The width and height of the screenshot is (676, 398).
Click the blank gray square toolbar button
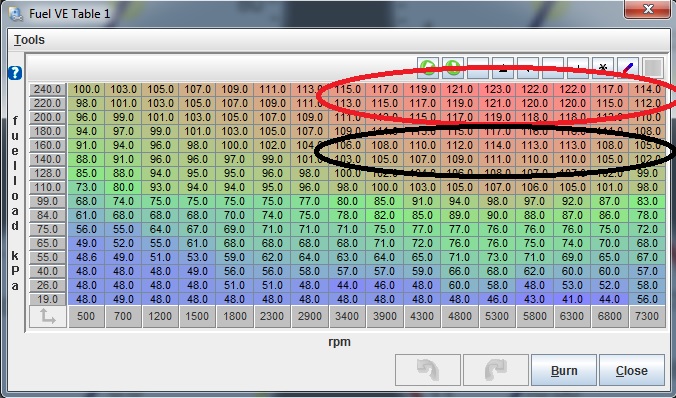[653, 68]
